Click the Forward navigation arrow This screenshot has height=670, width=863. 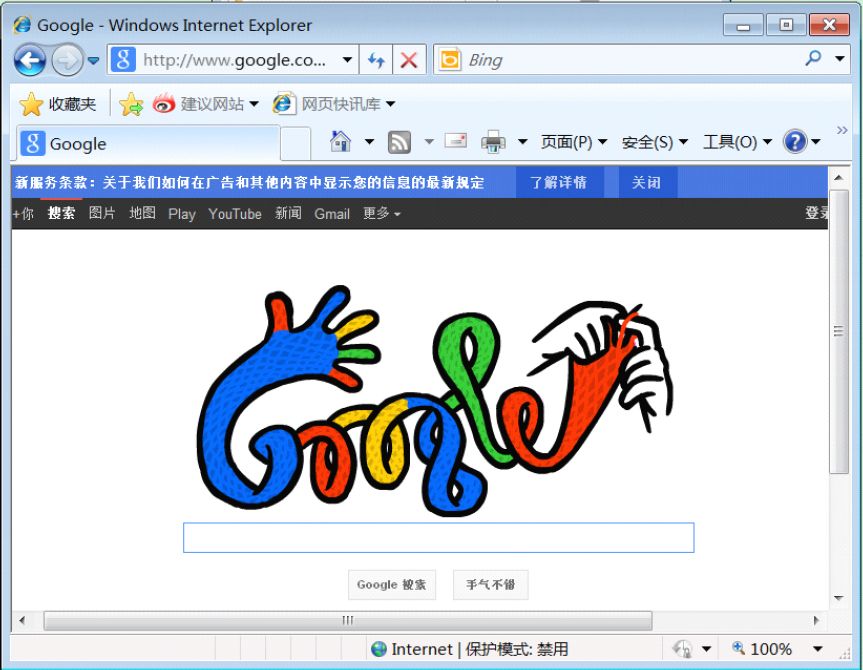tap(67, 60)
